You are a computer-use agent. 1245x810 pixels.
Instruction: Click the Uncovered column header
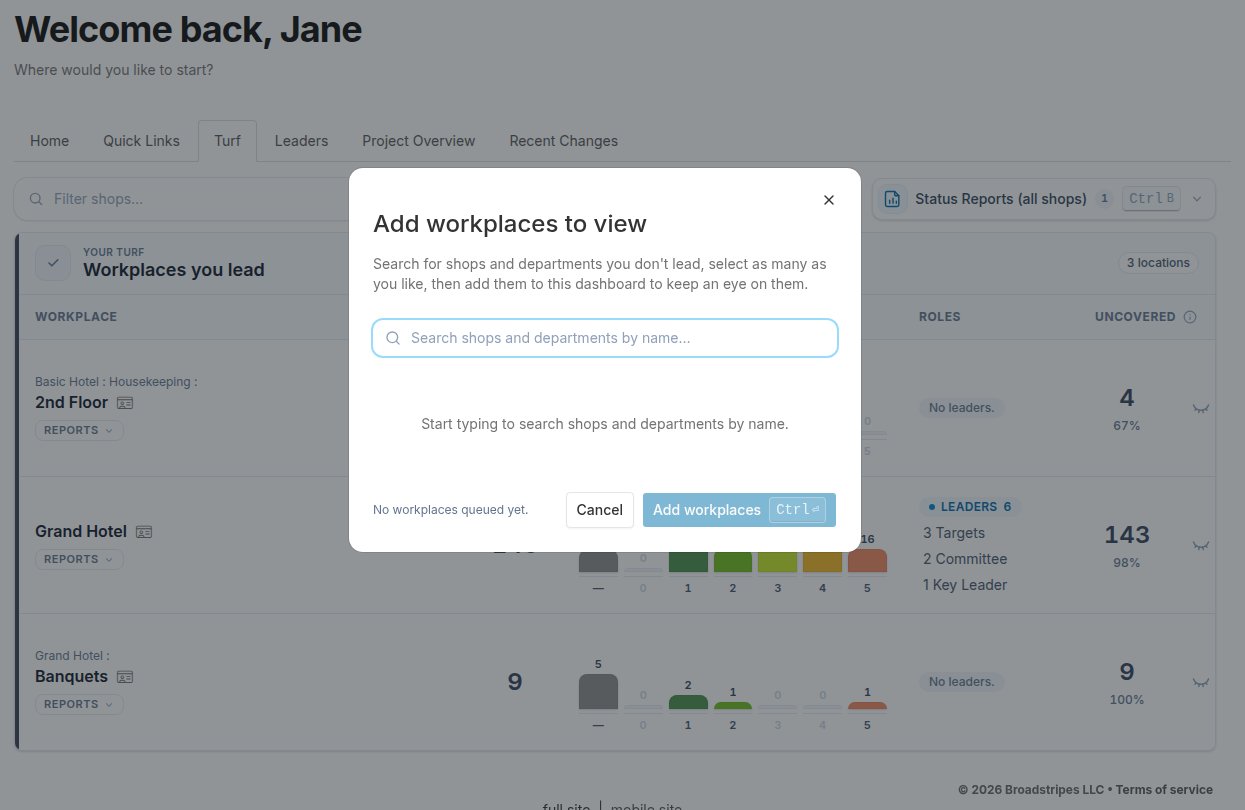point(1135,317)
